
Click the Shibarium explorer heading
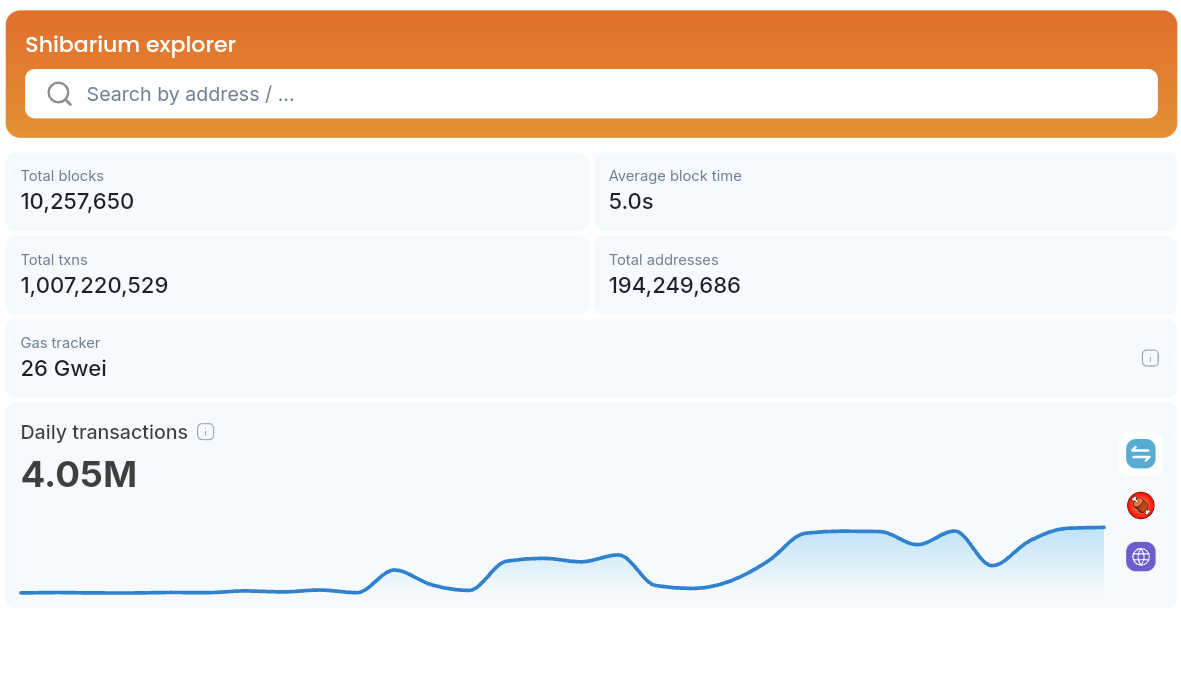point(130,44)
